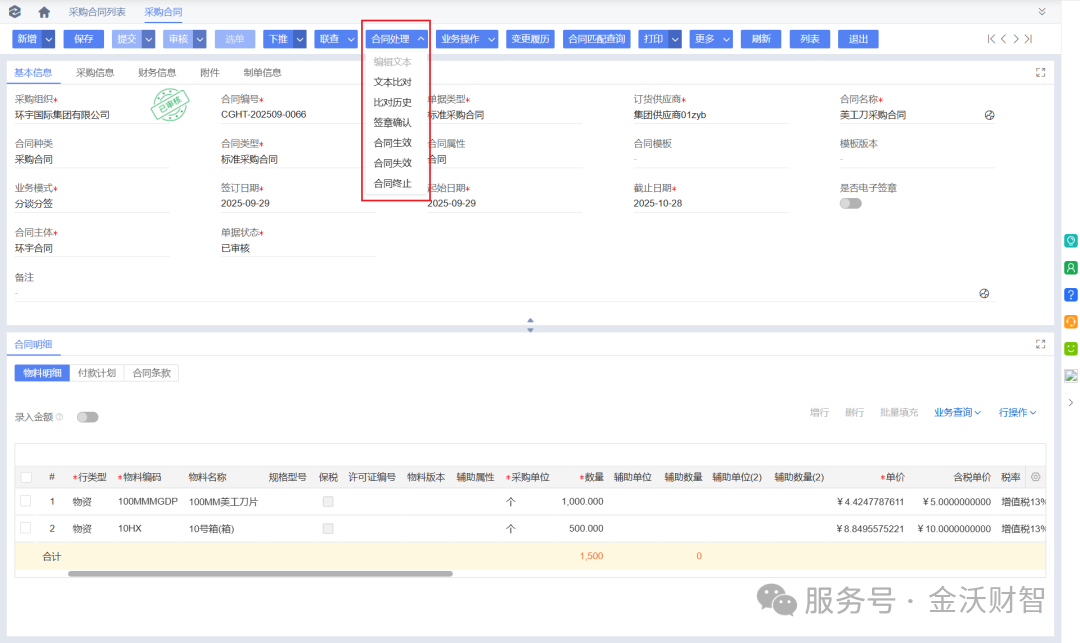Go to the previous record arrow
The width and height of the screenshot is (1080, 643).
[x=1004, y=39]
